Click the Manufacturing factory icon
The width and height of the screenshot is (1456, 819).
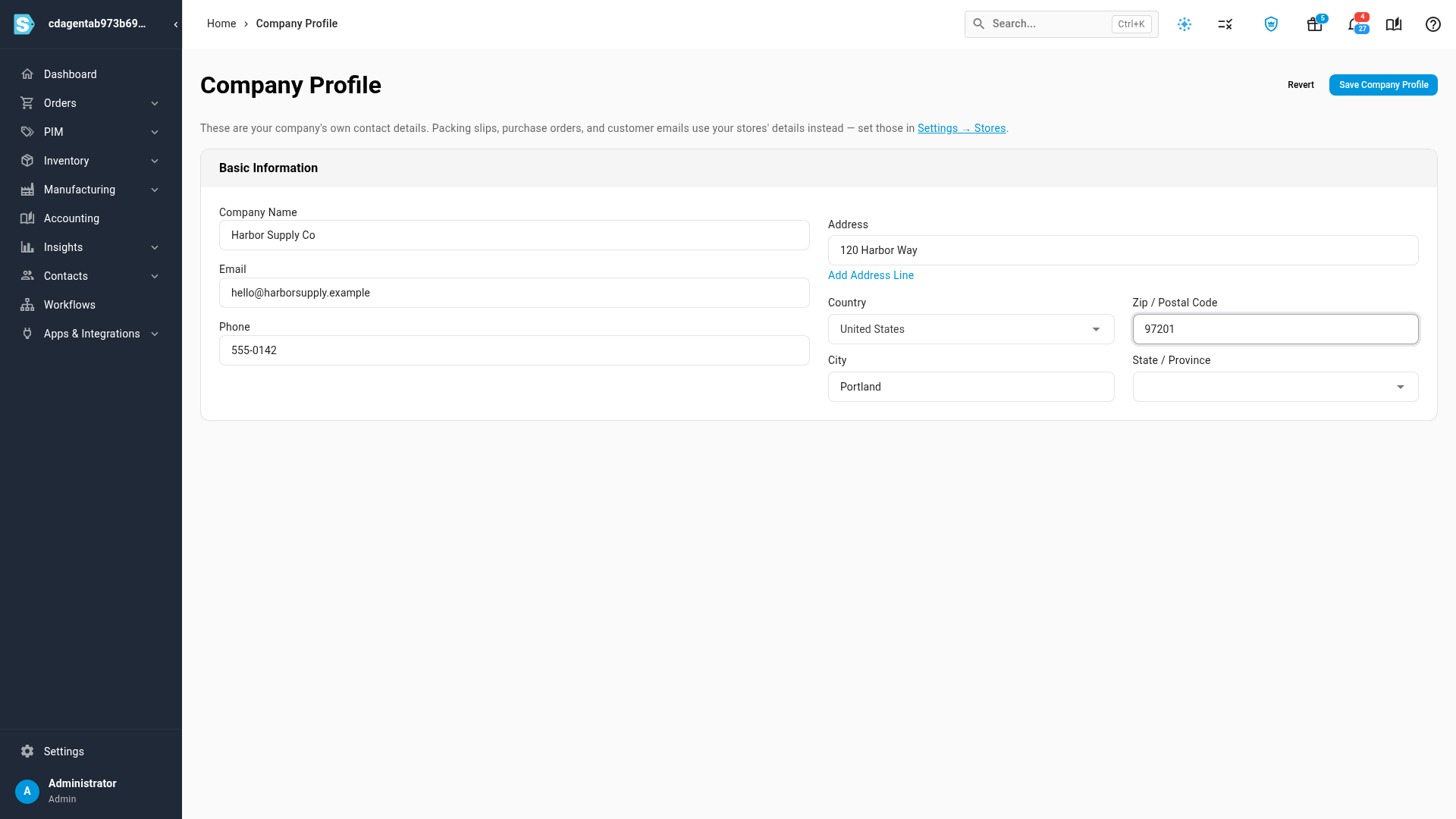click(27, 190)
